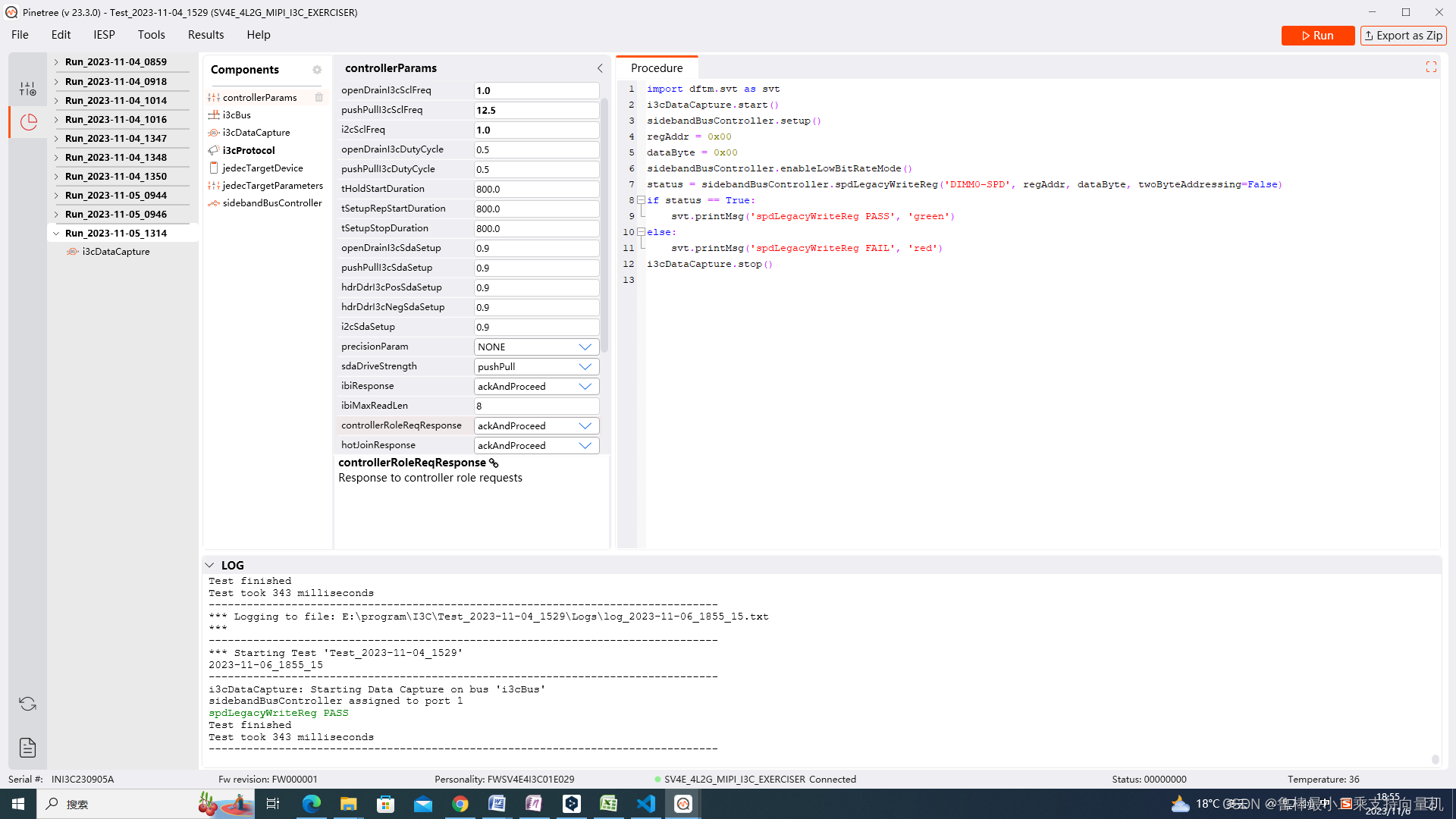Open Visual Studio Code from taskbar

pyautogui.click(x=646, y=804)
